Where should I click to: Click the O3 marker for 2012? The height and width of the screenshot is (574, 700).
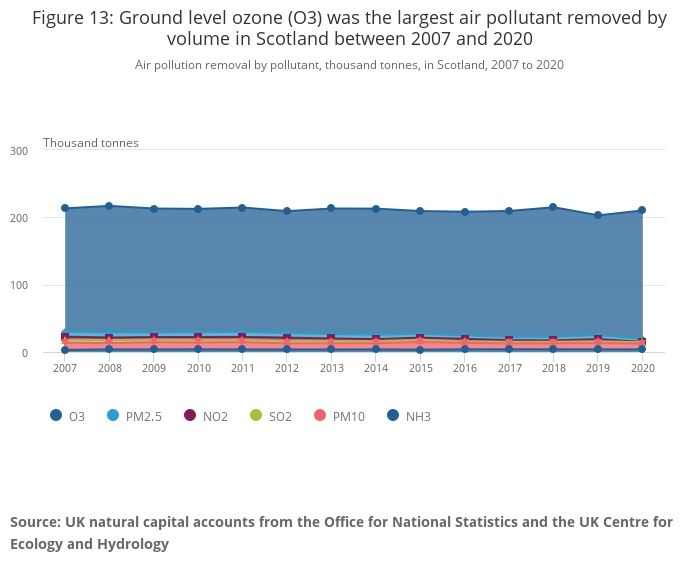point(287,211)
